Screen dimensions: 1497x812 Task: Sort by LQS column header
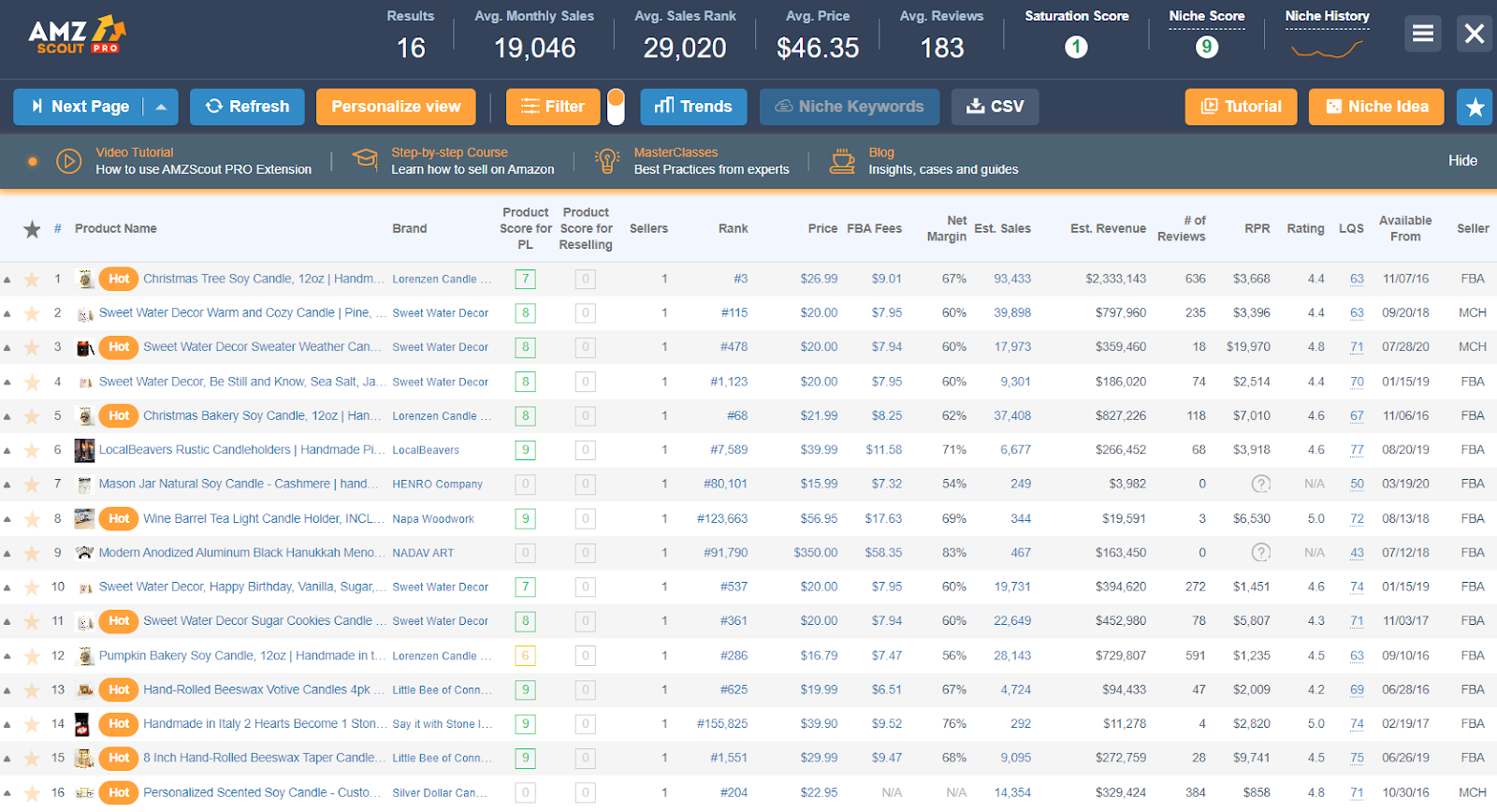(1350, 228)
